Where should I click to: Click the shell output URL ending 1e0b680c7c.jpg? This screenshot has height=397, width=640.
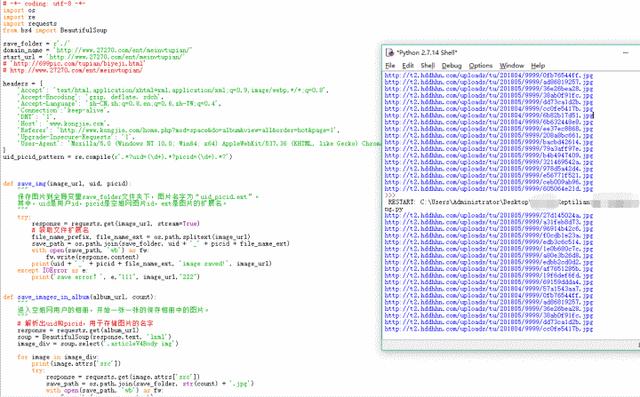point(489,249)
